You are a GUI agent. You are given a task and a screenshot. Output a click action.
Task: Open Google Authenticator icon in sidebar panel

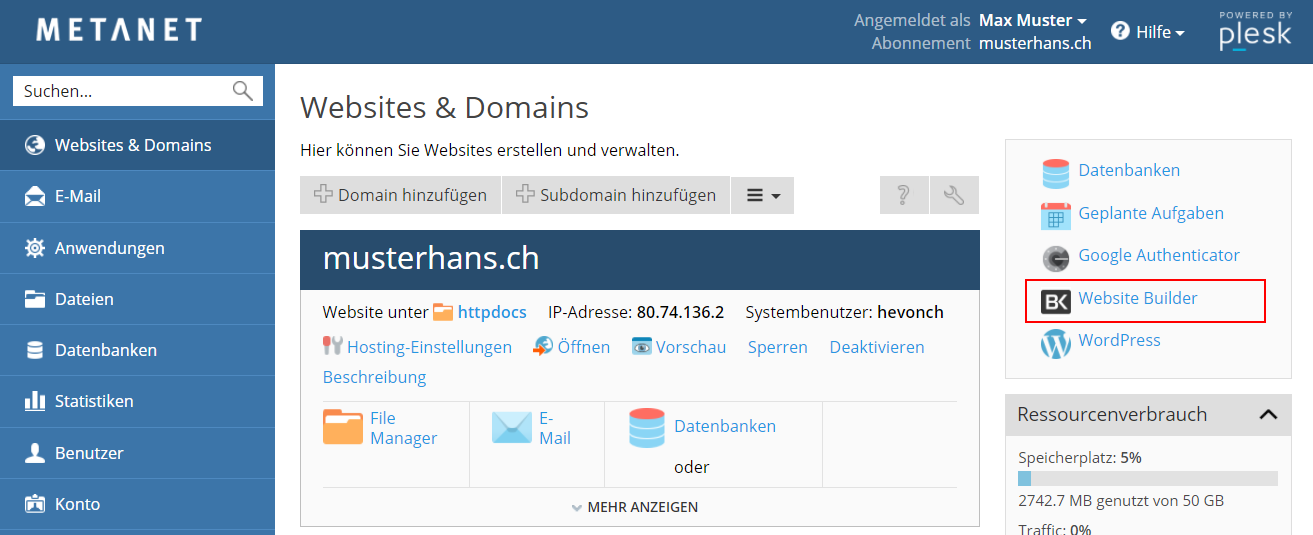point(1055,258)
